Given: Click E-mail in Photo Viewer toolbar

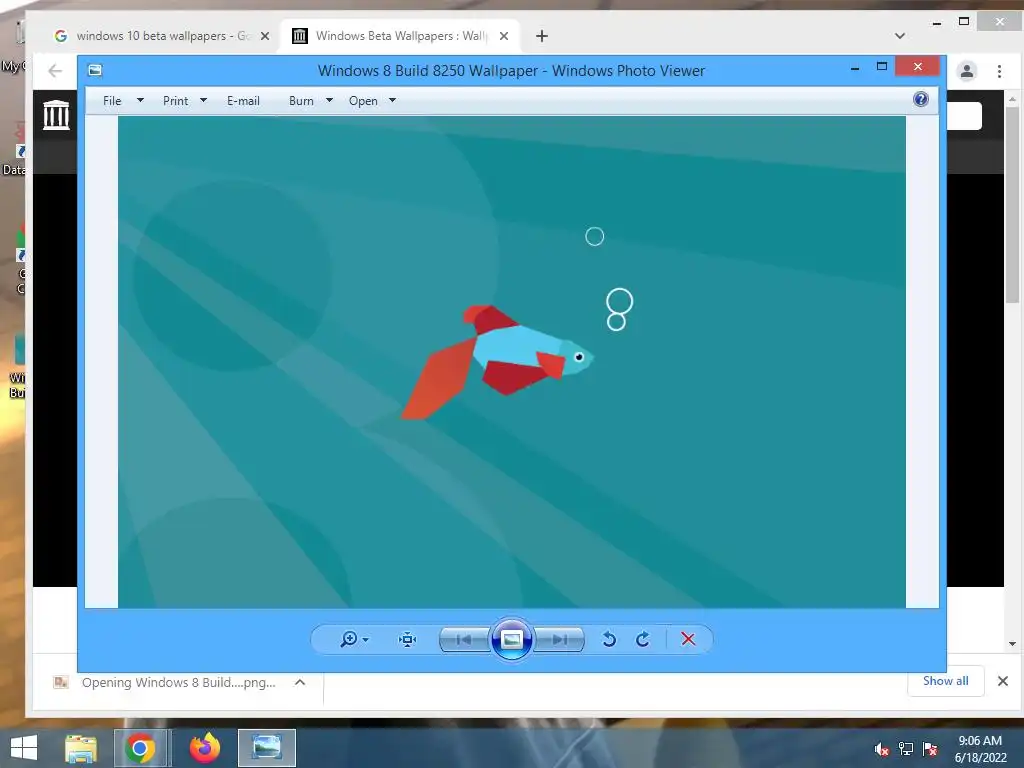Looking at the screenshot, I should coord(243,101).
